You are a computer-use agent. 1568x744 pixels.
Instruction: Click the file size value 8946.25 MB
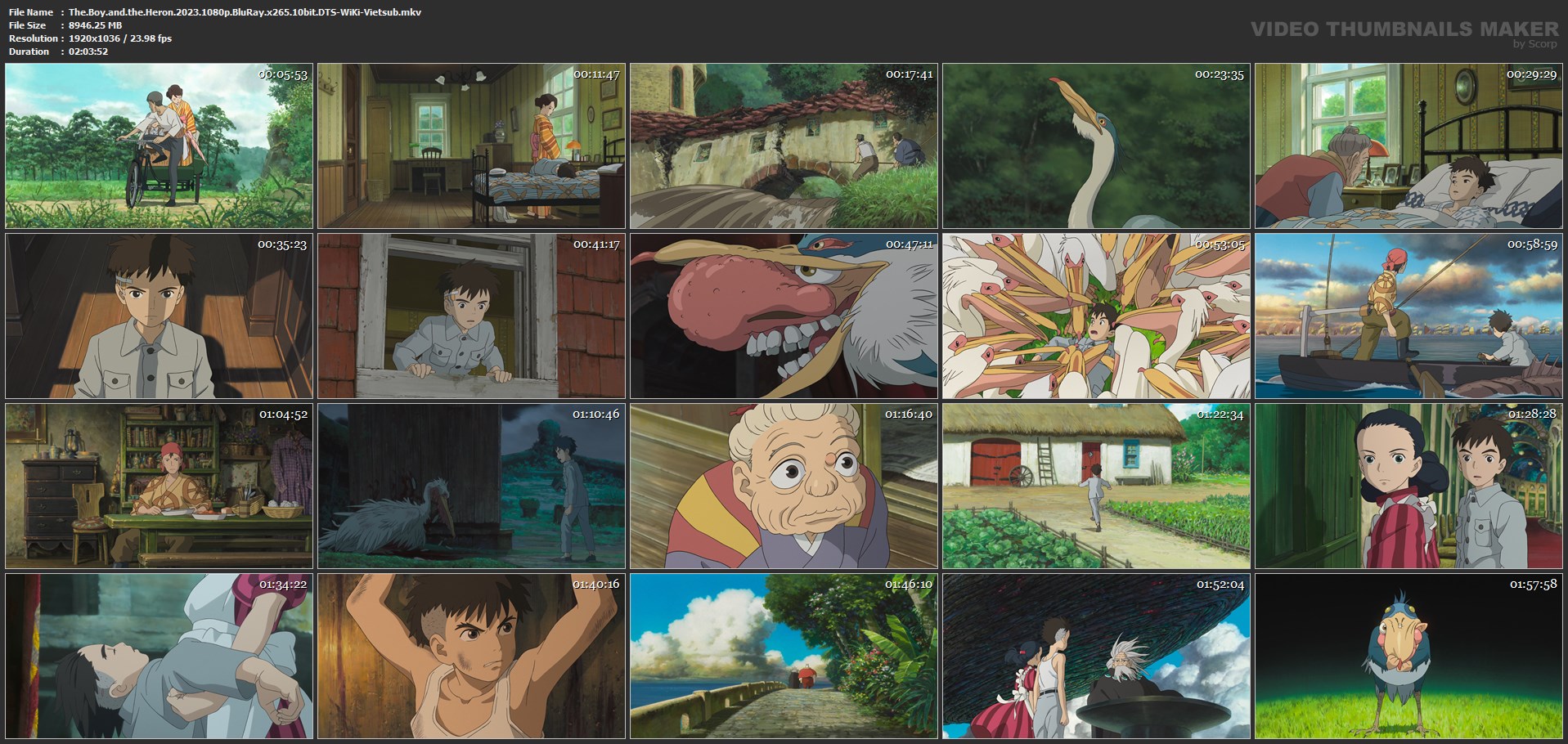[x=95, y=25]
